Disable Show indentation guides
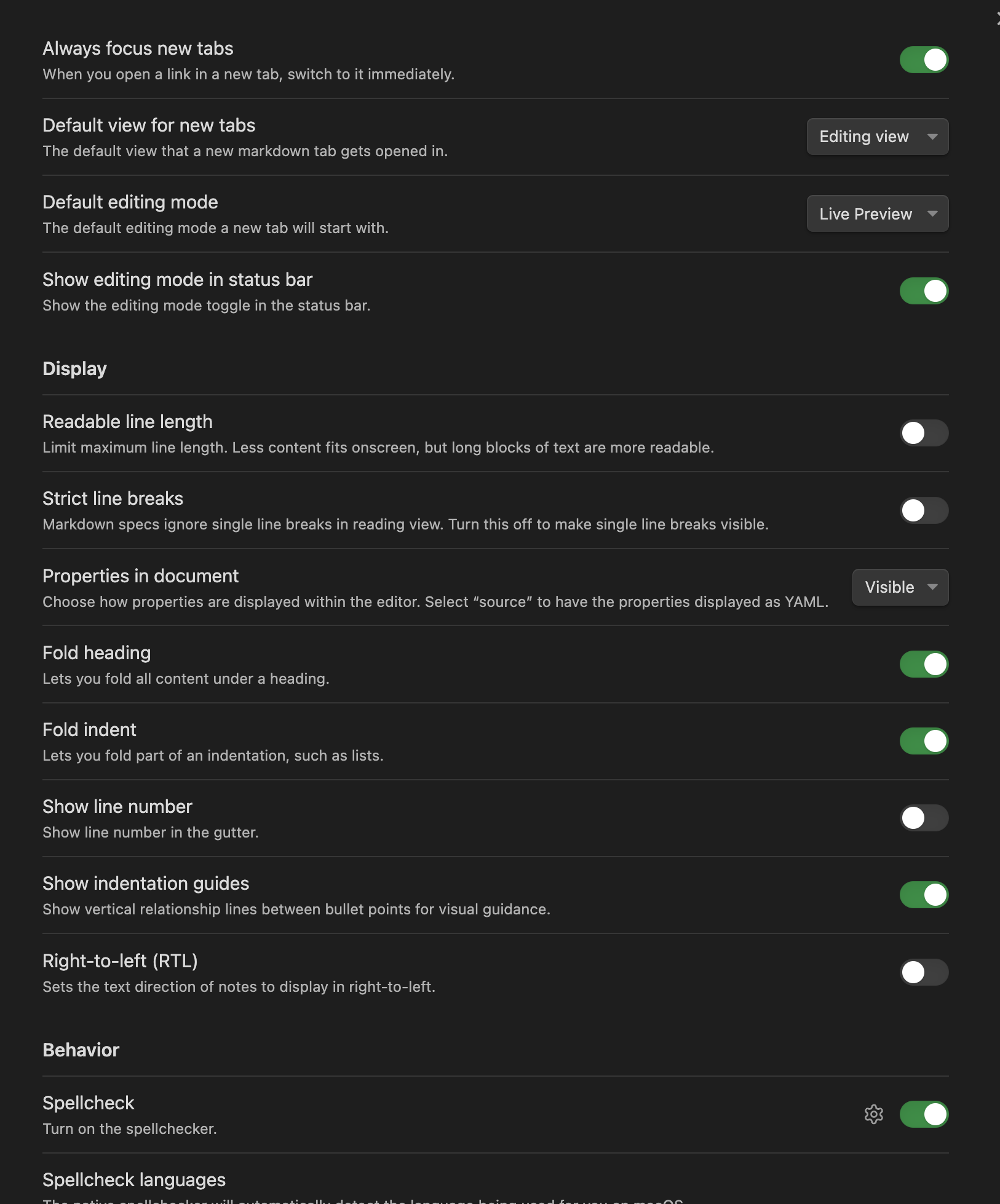Image resolution: width=1000 pixels, height=1204 pixels. pos(924,895)
